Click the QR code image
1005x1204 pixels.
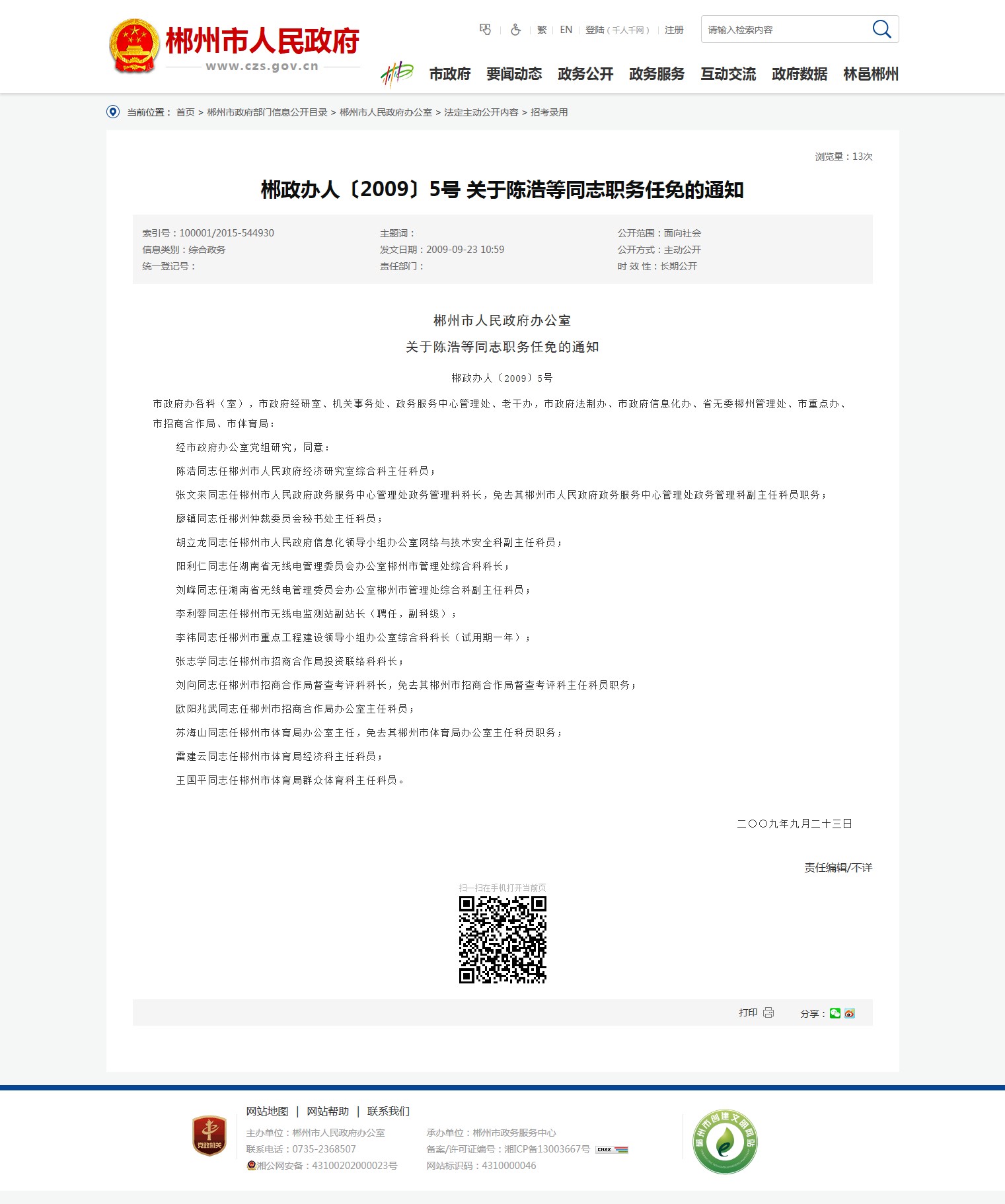tap(503, 940)
